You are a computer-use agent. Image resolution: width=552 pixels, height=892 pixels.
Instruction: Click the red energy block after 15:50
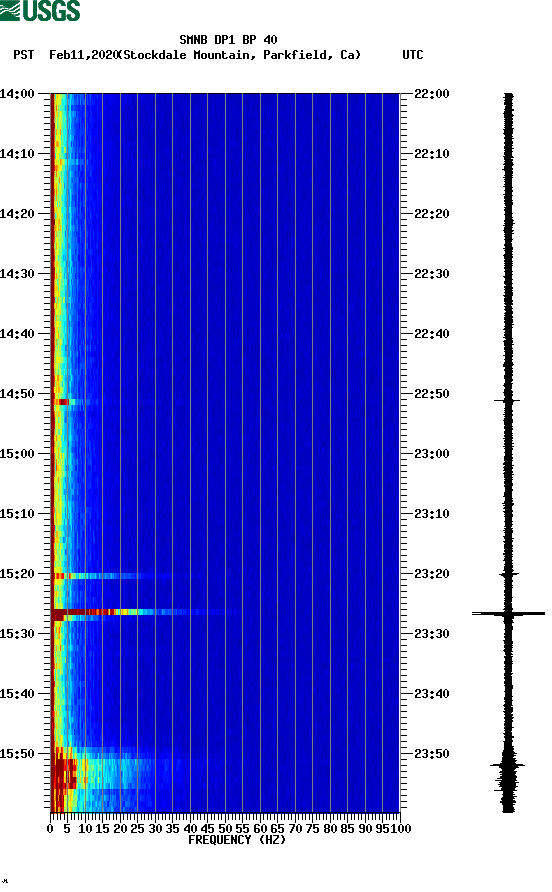pyautogui.click(x=64, y=774)
